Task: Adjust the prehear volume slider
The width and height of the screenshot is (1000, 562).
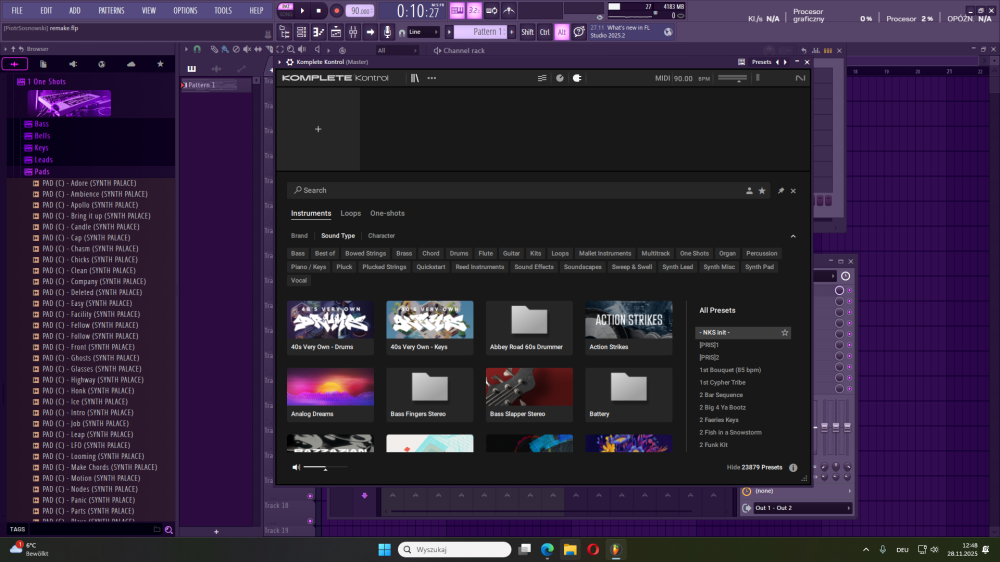Action: [x=325, y=468]
